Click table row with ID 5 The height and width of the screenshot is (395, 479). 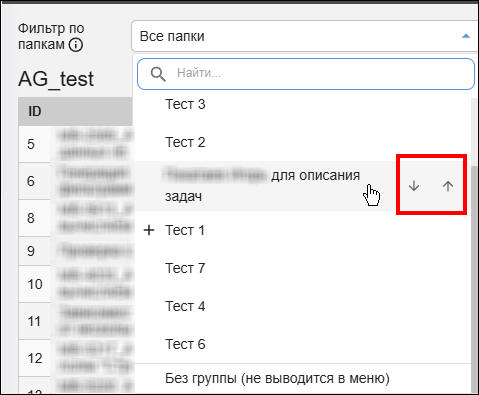point(76,144)
